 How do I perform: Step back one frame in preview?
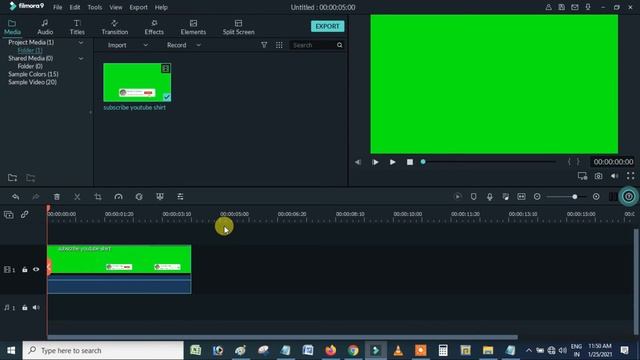pos(358,162)
